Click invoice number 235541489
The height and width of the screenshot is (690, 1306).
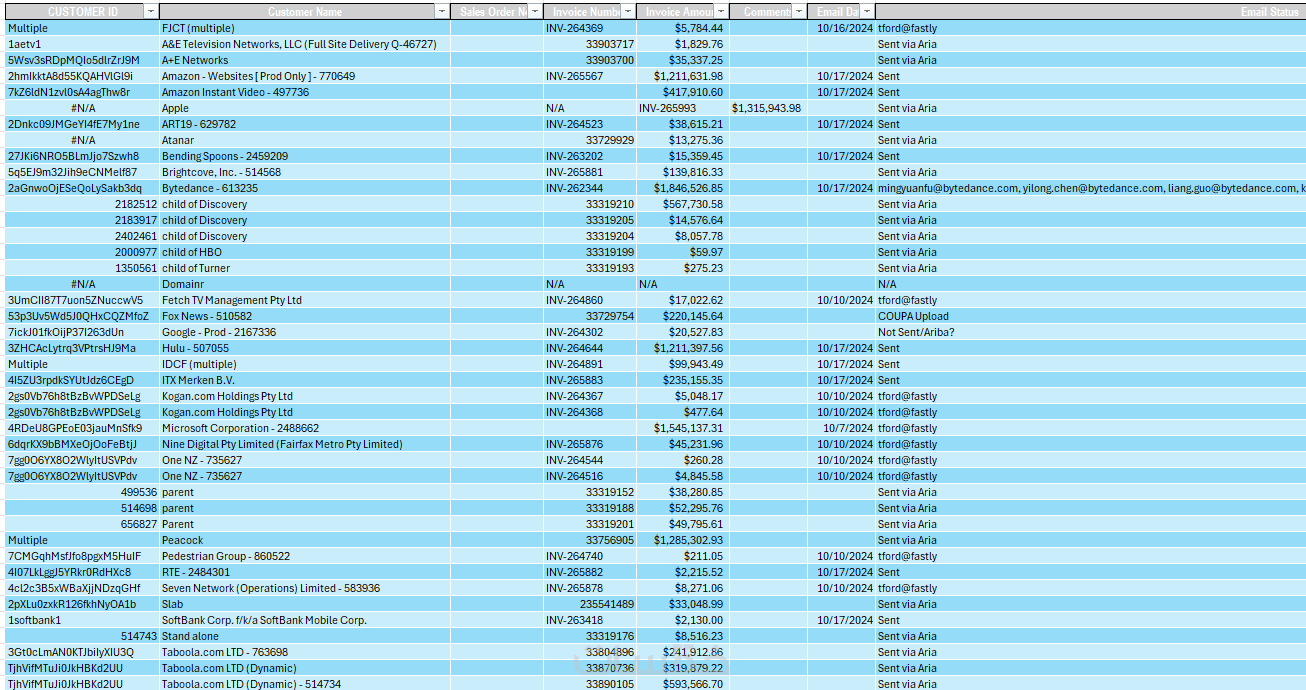pos(590,604)
